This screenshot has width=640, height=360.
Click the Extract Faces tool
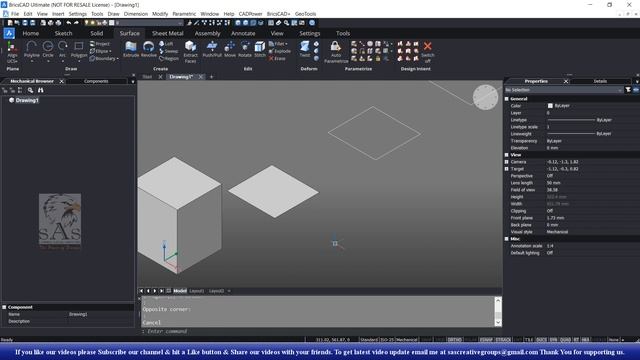pos(190,51)
